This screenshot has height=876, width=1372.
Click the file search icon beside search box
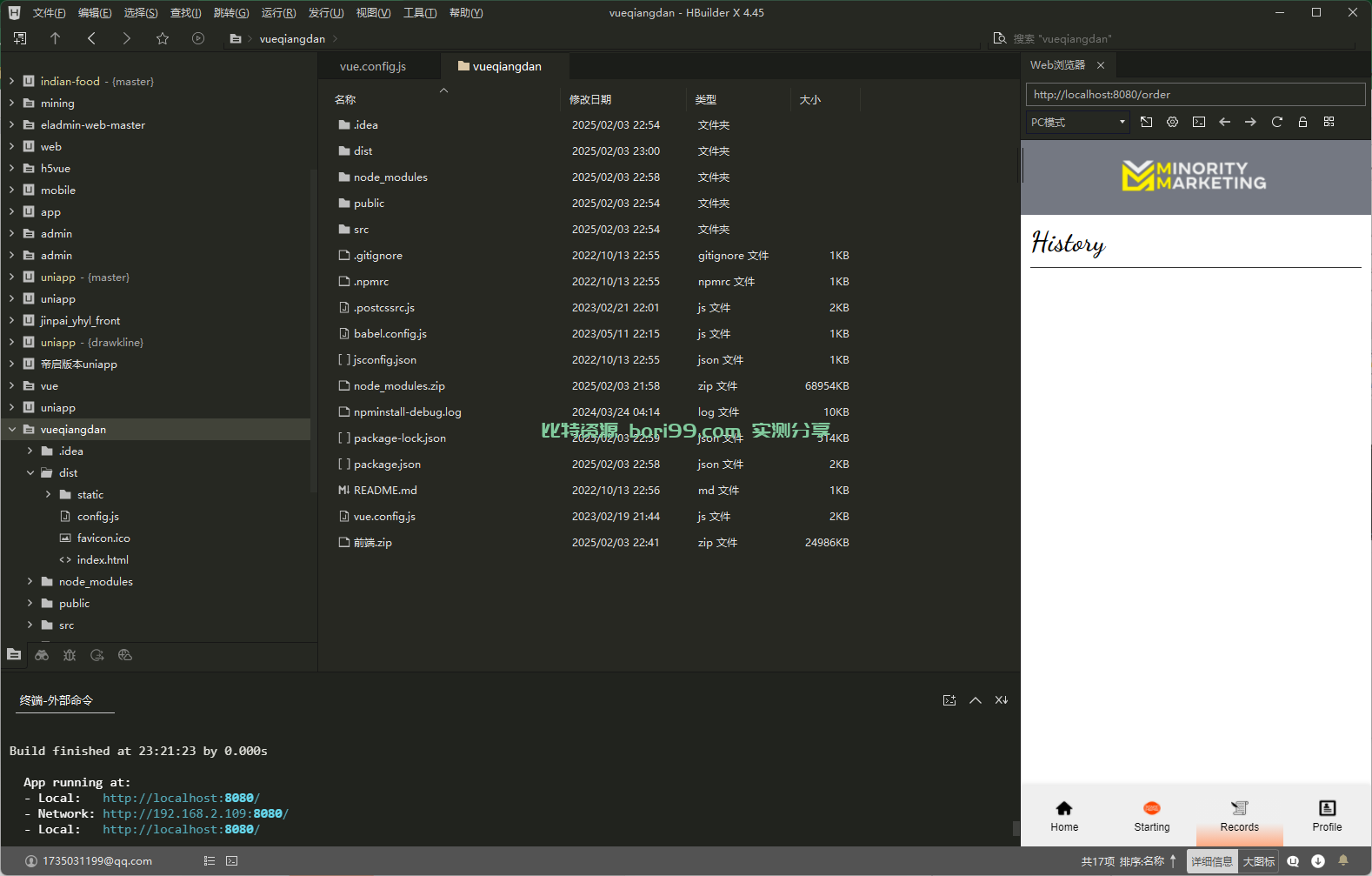pos(1000,38)
